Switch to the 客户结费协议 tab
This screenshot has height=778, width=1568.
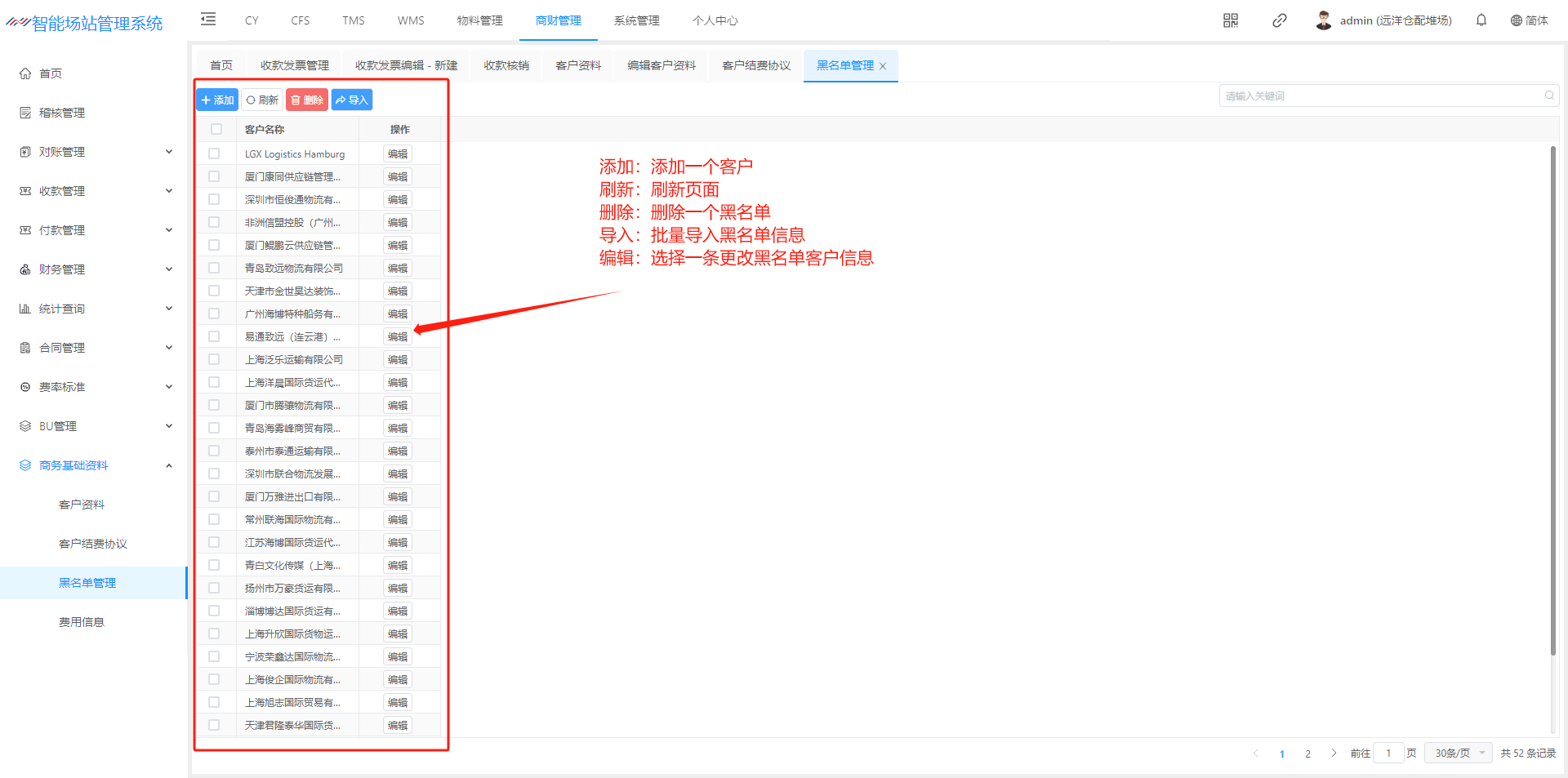pyautogui.click(x=755, y=65)
